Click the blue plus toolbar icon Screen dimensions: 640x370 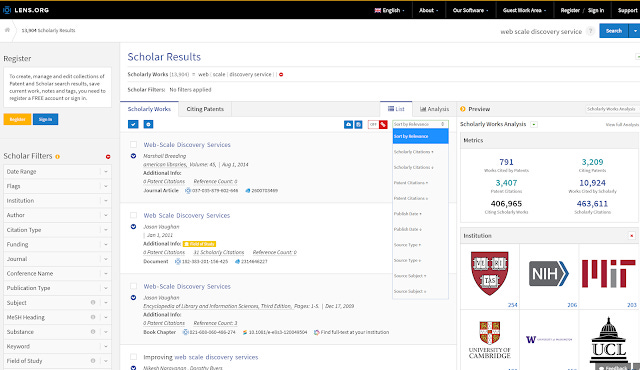click(148, 124)
